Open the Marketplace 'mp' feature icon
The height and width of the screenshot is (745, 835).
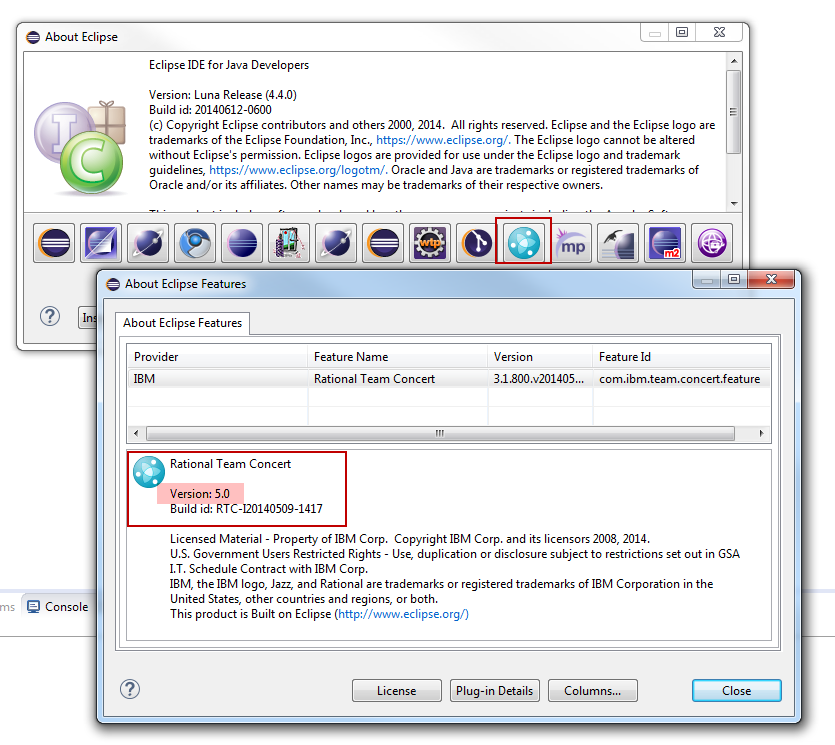pos(571,243)
